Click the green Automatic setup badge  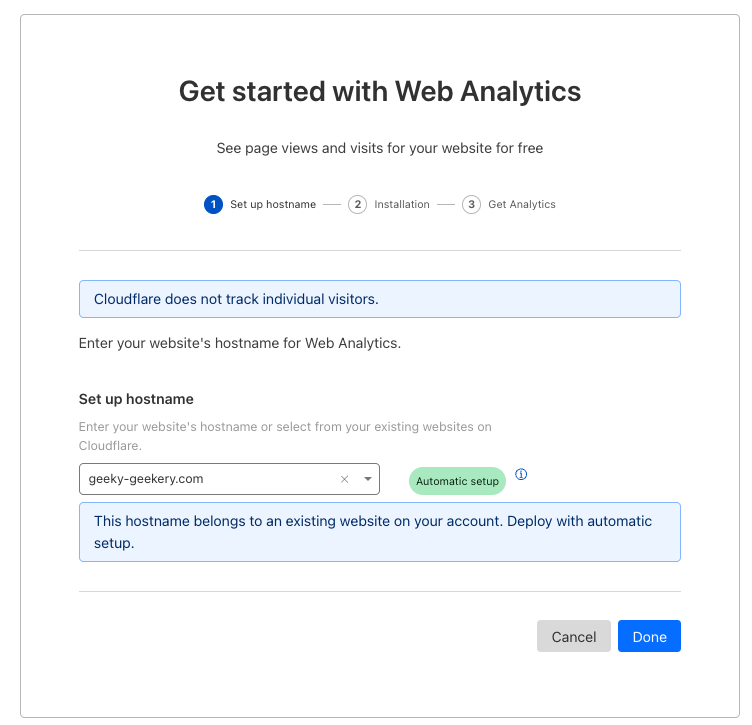[457, 481]
